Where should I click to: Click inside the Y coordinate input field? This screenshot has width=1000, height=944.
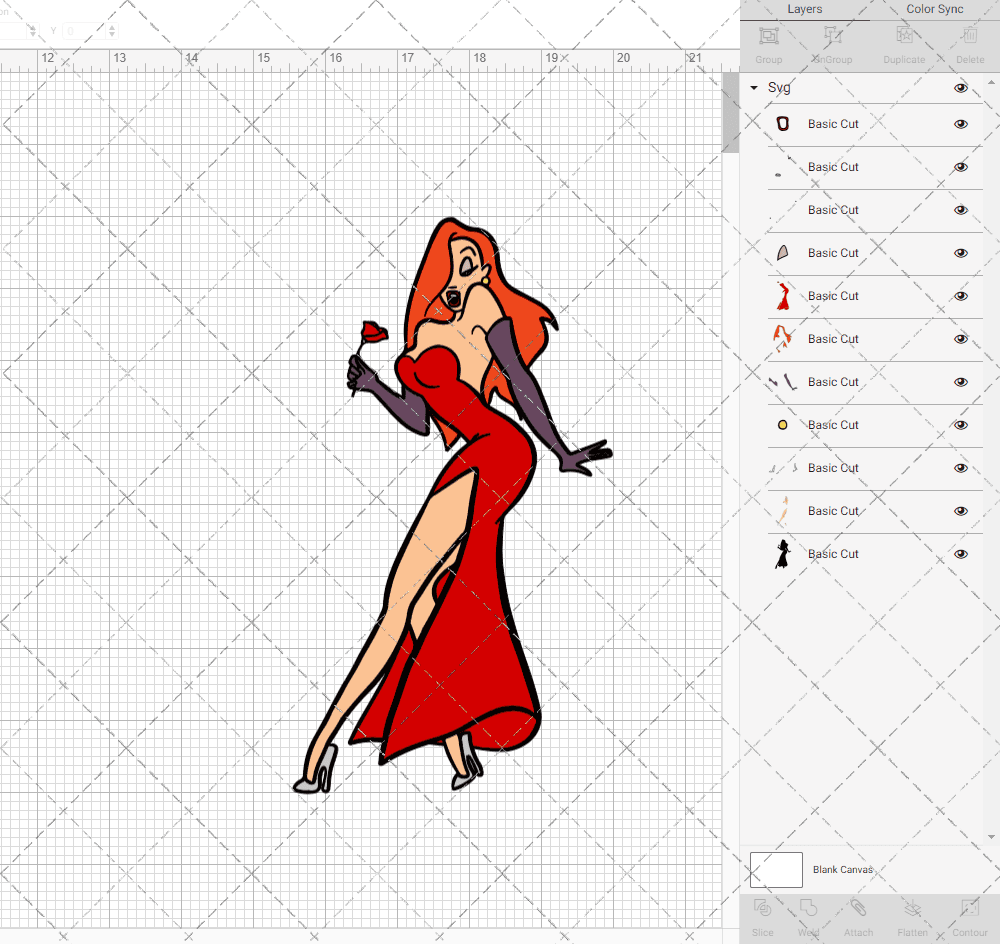coord(85,31)
